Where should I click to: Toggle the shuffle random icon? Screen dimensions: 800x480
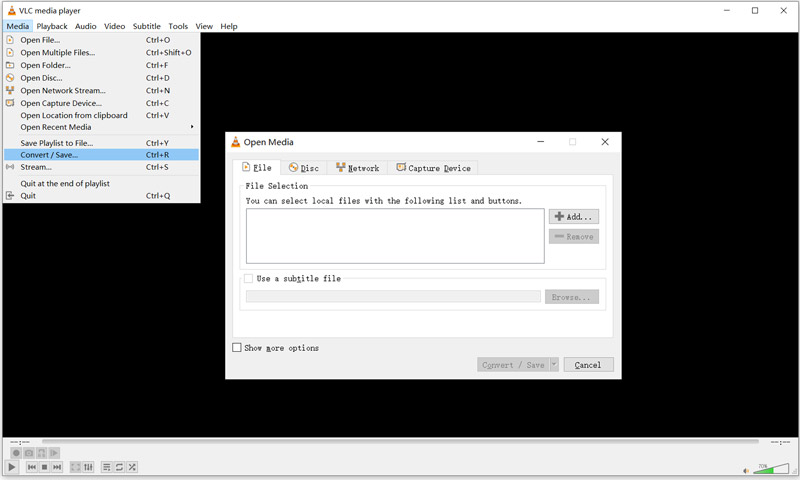point(132,467)
